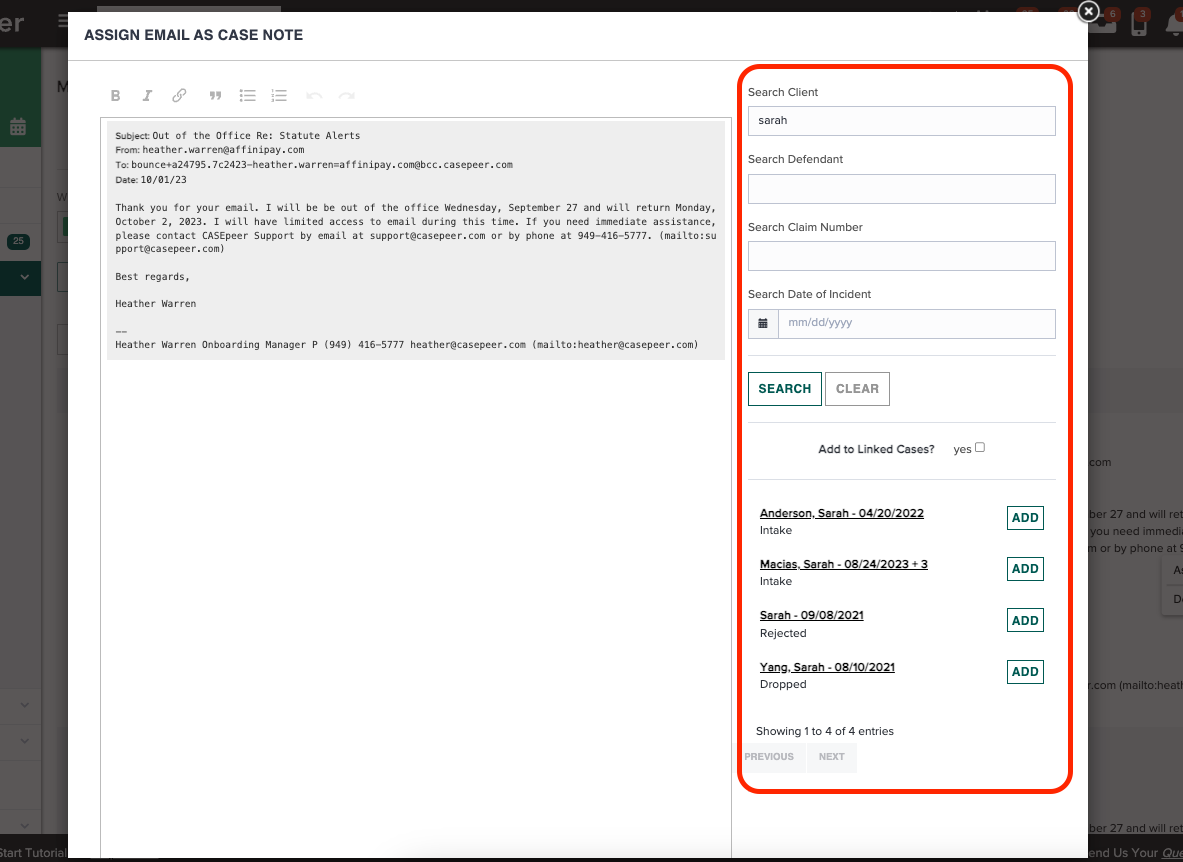Click the 25 badge in sidebar
The image size is (1183, 862).
tap(18, 241)
